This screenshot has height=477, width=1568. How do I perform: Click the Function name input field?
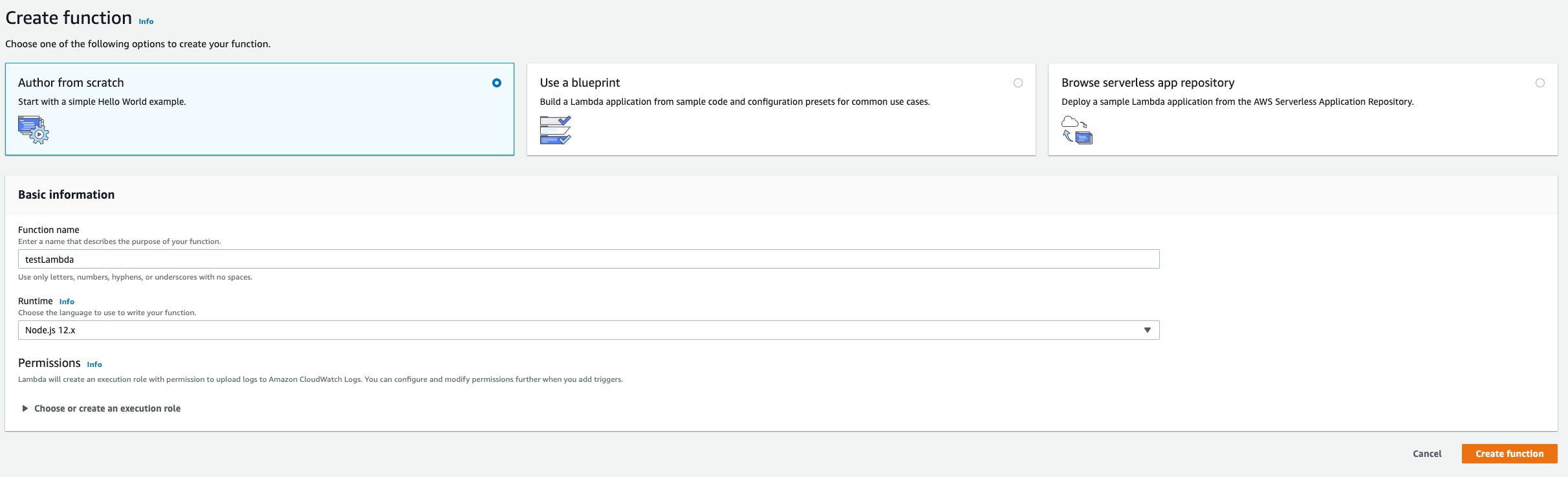click(x=589, y=259)
